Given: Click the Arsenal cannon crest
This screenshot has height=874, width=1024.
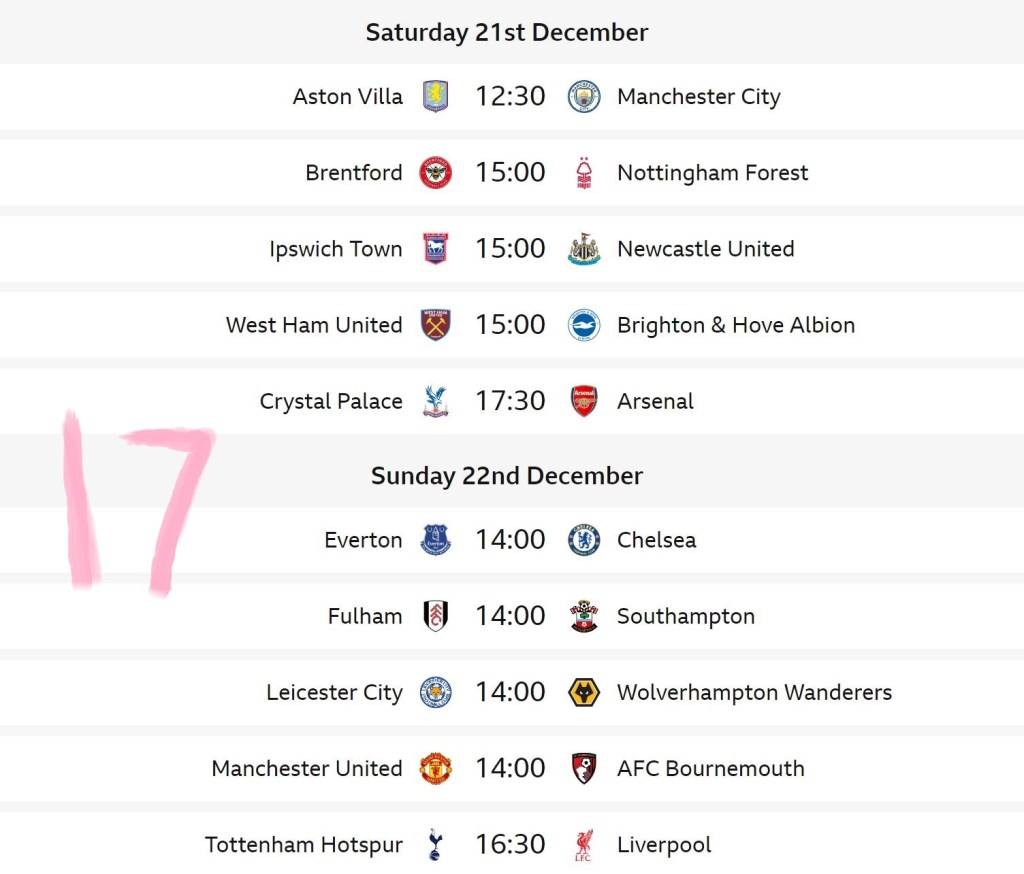Looking at the screenshot, I should pyautogui.click(x=584, y=401).
